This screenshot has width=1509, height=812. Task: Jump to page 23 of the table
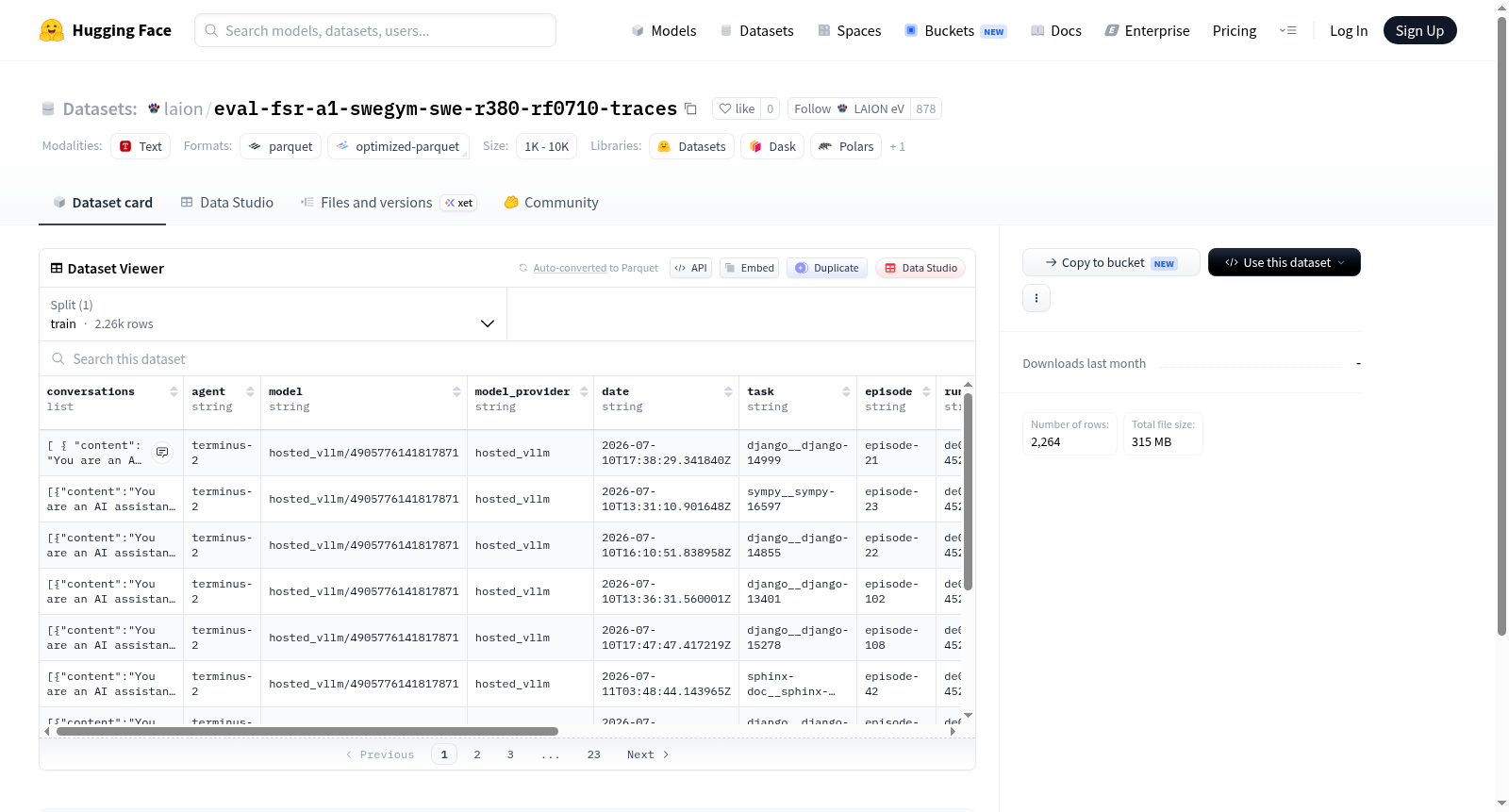(x=593, y=754)
